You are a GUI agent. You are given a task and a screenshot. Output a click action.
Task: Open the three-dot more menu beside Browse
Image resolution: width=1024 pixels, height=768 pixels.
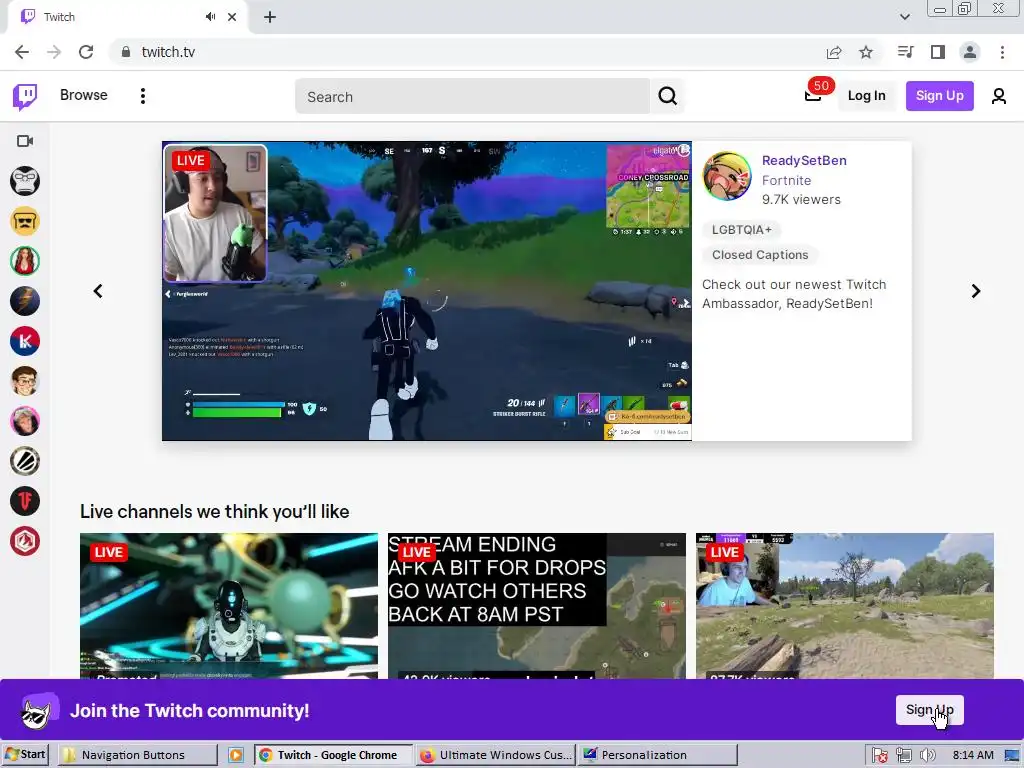tap(143, 96)
